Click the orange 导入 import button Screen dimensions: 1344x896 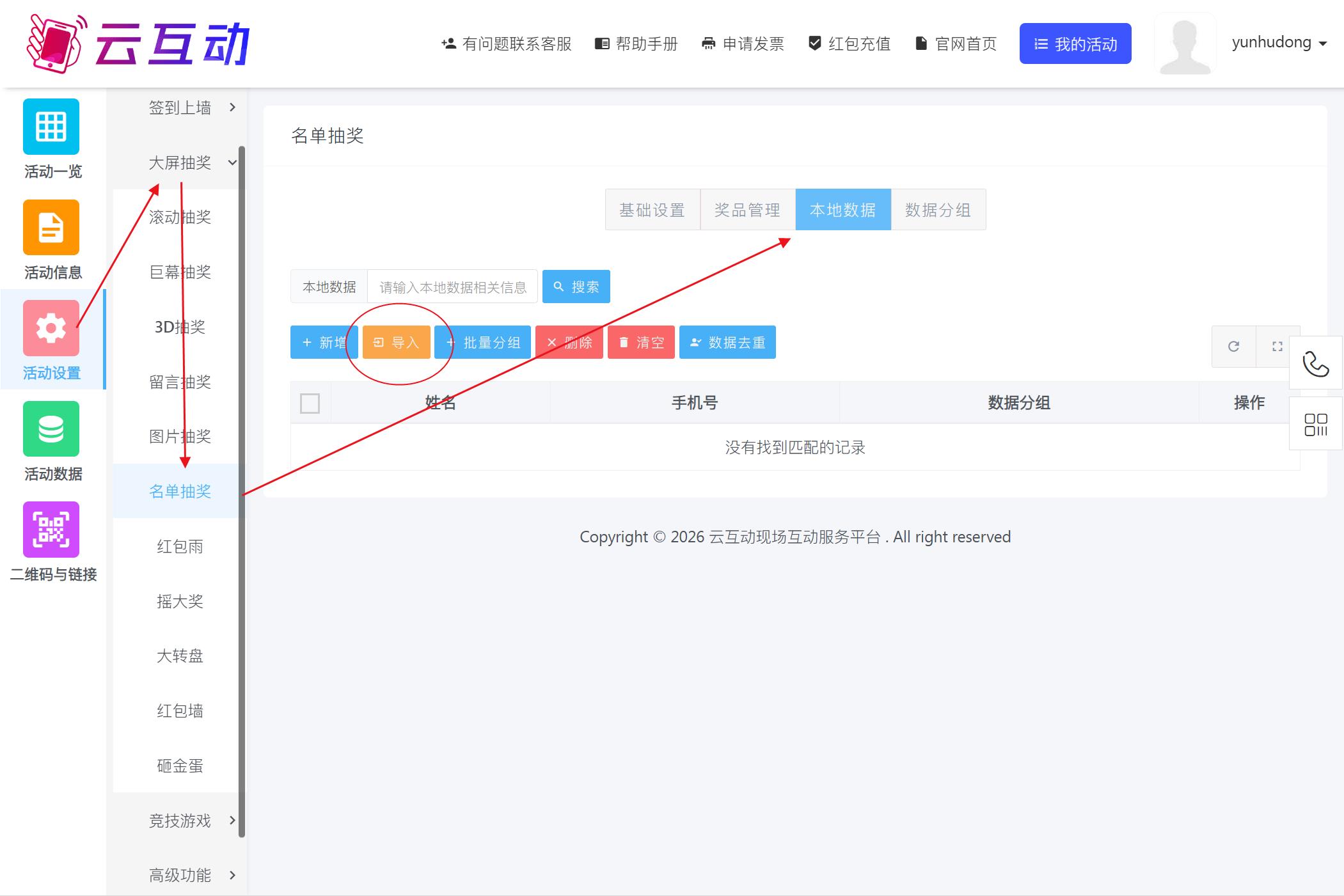click(395, 342)
